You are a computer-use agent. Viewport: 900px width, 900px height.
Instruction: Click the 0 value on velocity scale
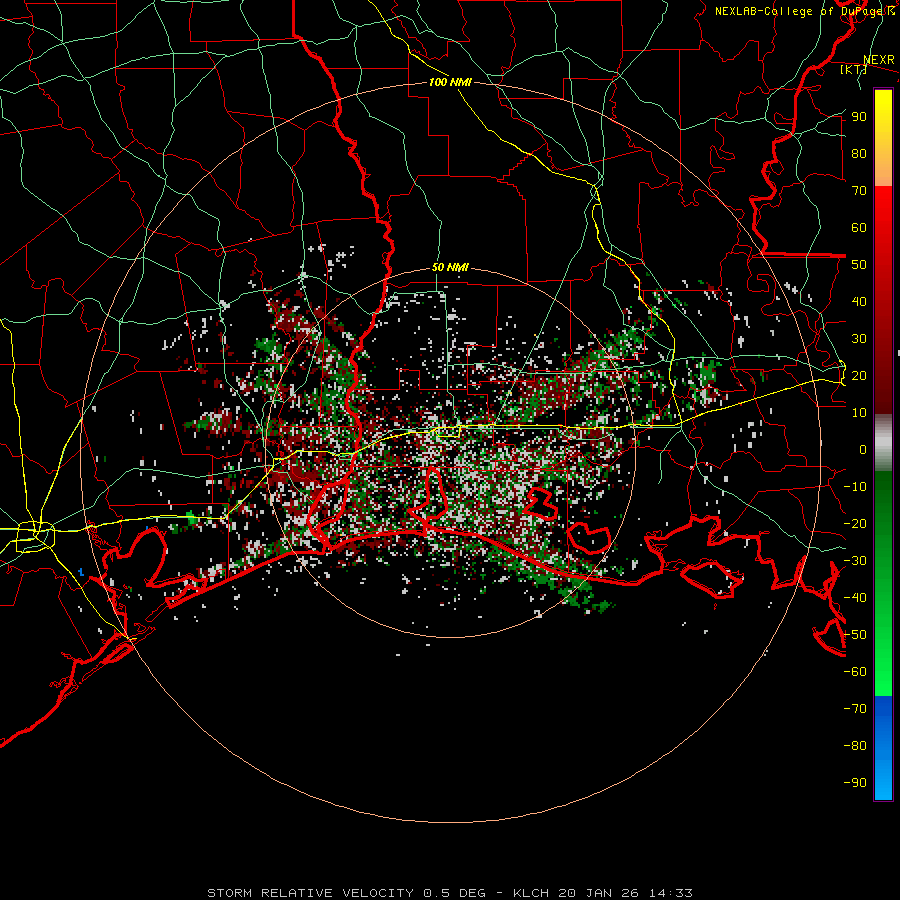(x=863, y=450)
